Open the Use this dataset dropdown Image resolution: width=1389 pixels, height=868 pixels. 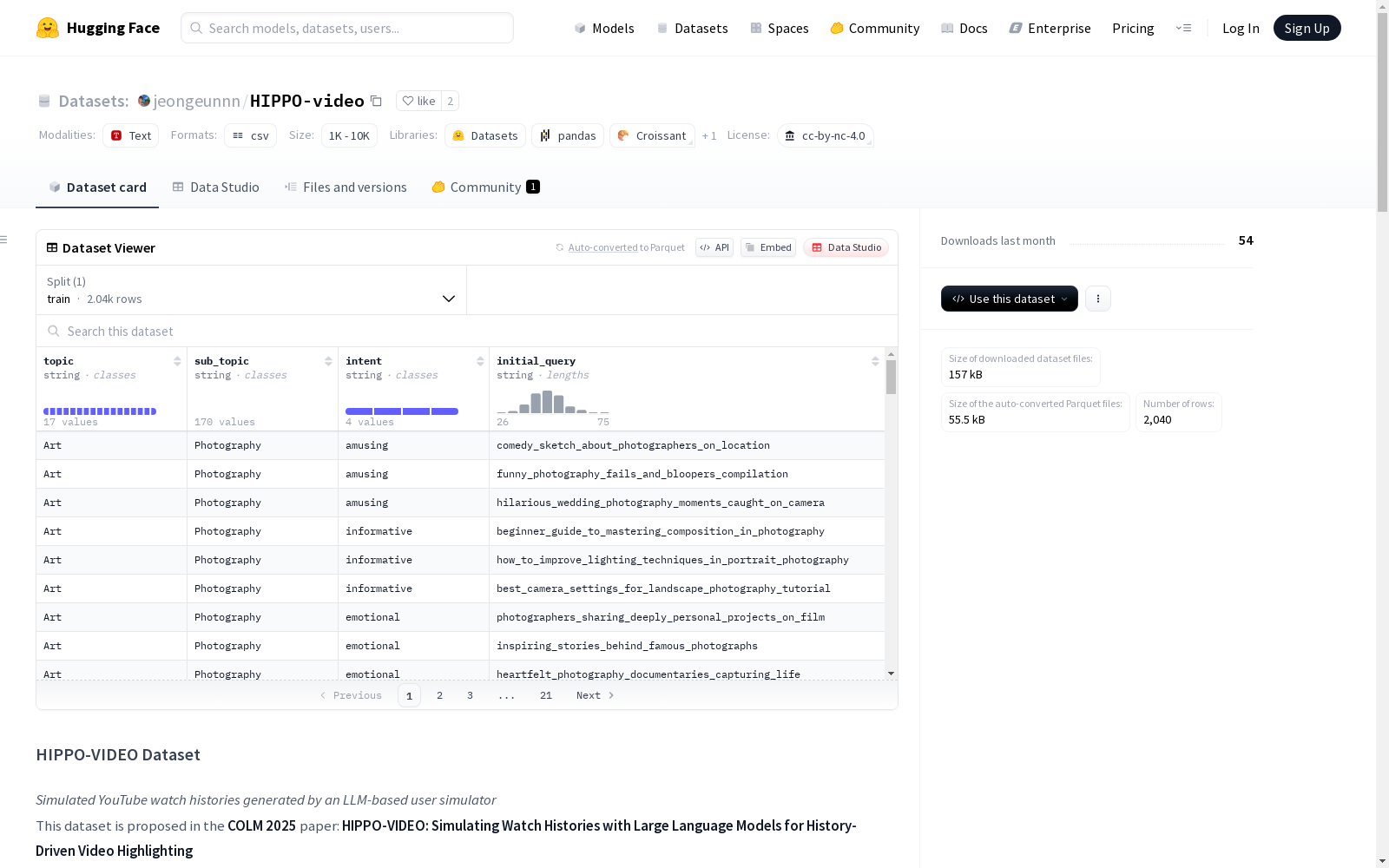point(1010,299)
